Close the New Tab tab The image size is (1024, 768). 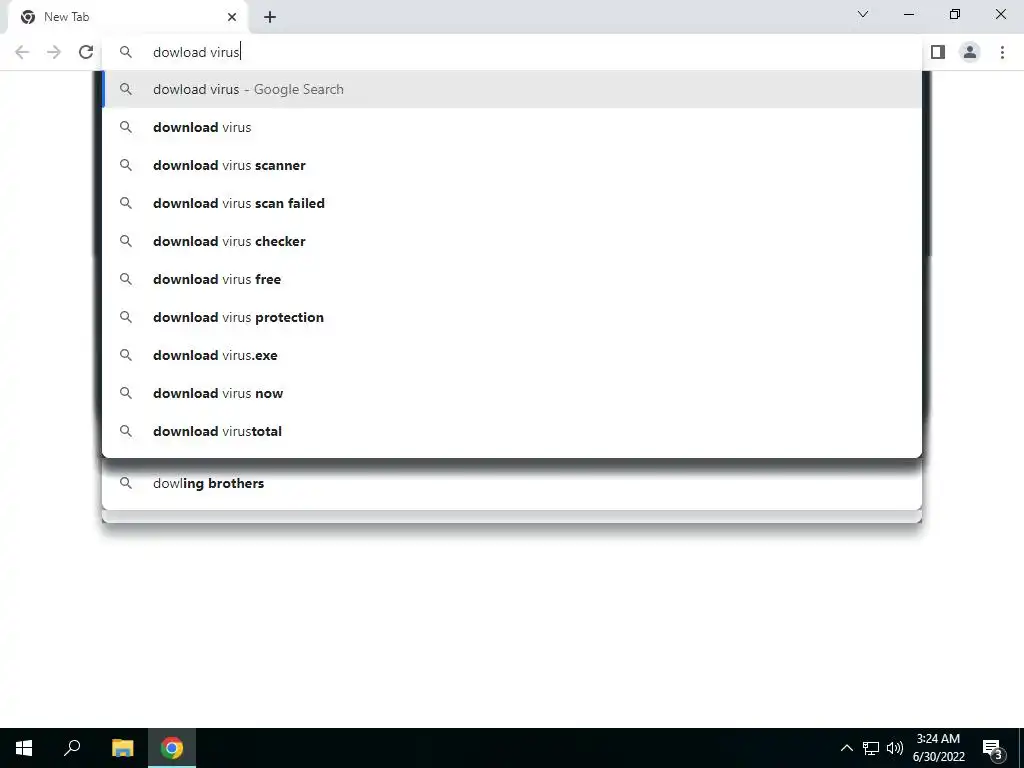point(232,17)
